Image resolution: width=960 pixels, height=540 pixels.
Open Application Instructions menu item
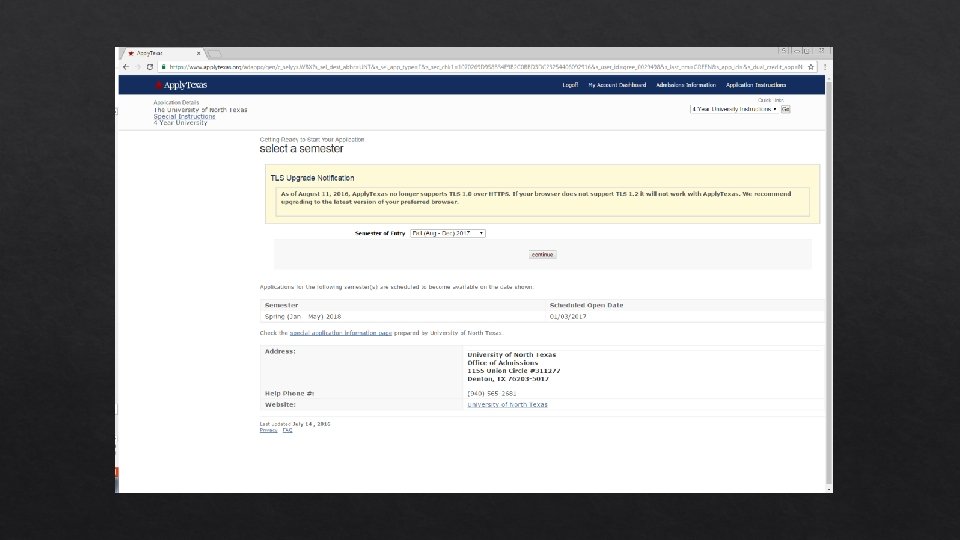[756, 85]
